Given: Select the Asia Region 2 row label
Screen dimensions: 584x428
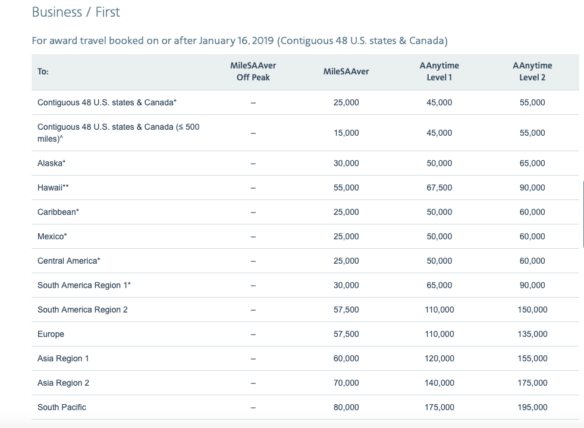Looking at the screenshot, I should coord(63,383).
